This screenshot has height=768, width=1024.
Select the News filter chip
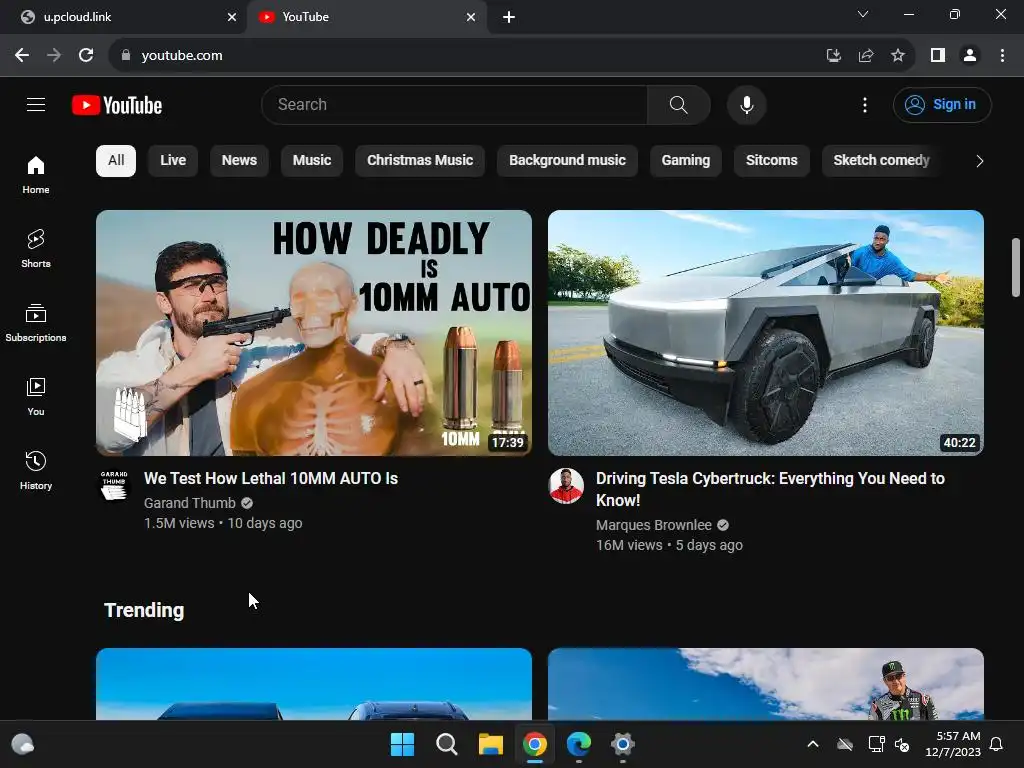click(x=239, y=161)
